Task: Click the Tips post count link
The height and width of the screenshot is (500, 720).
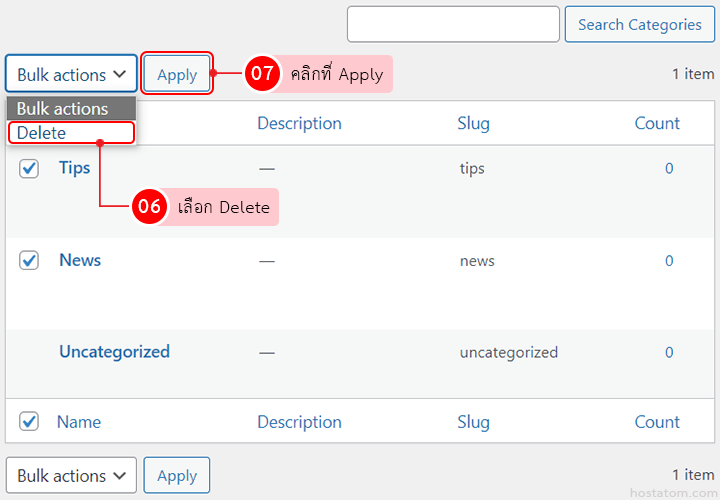Action: tap(669, 169)
